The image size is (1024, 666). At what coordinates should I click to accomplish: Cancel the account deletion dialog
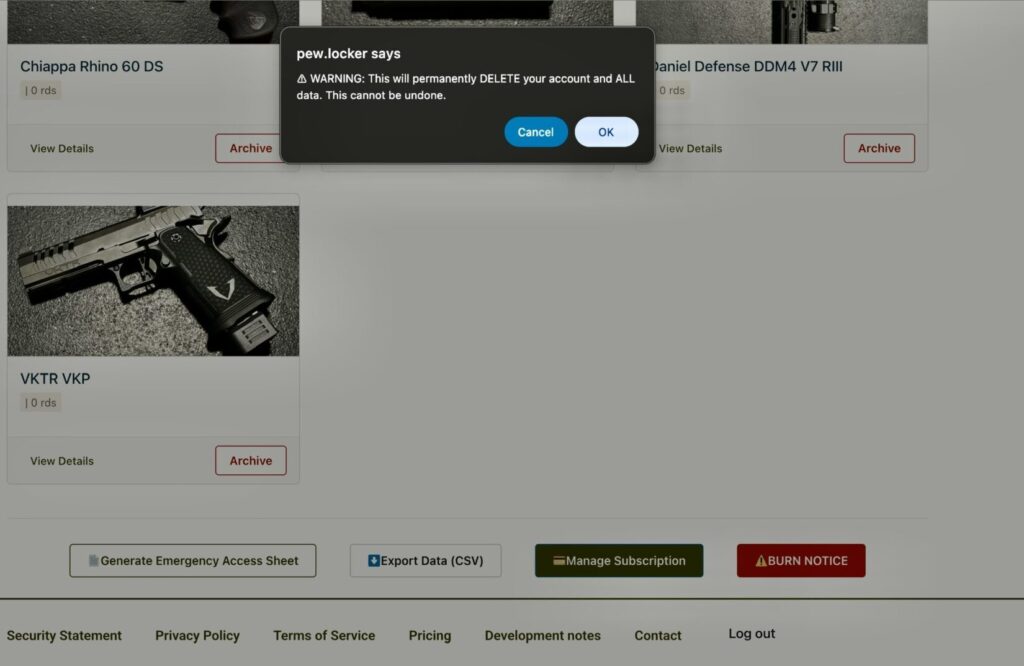pyautogui.click(x=536, y=132)
